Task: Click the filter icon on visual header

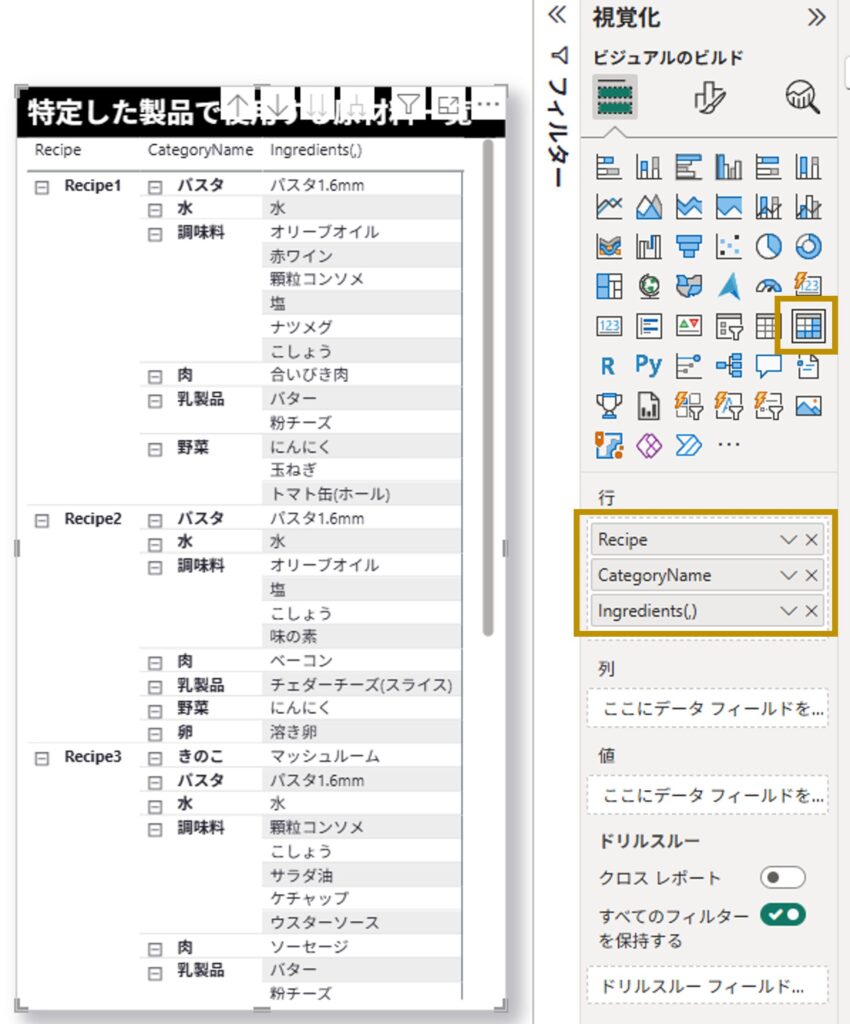Action: [x=407, y=104]
